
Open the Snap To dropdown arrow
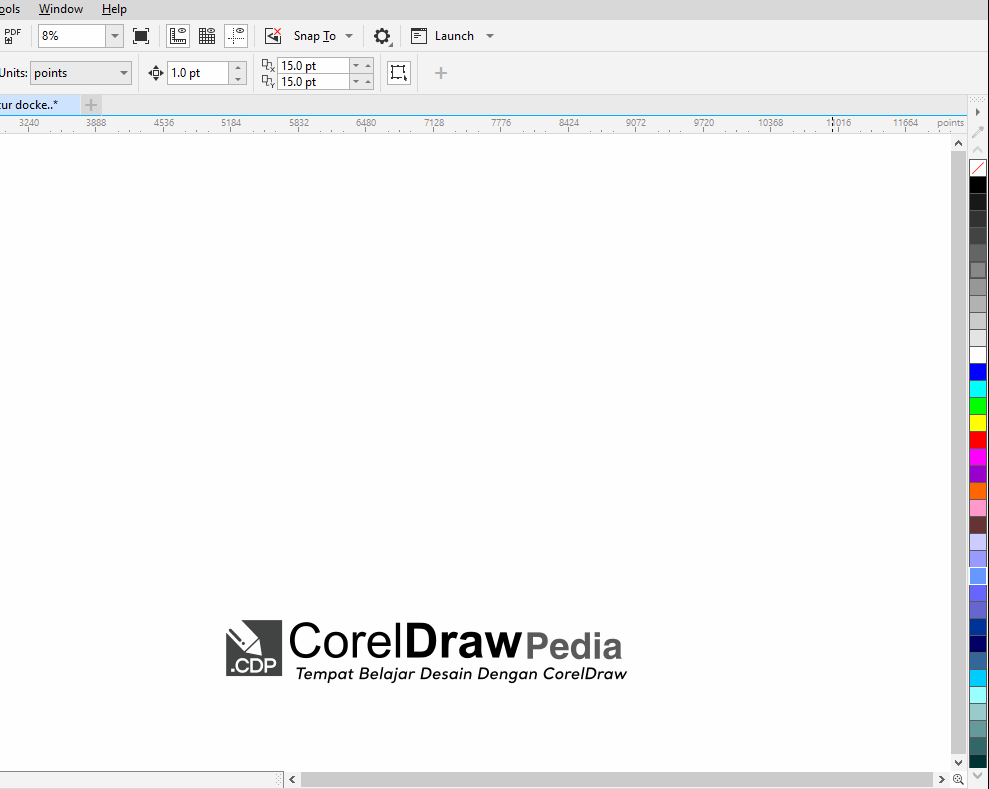[x=349, y=35]
